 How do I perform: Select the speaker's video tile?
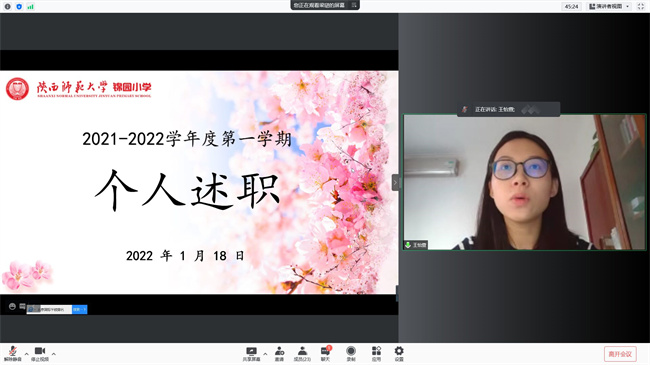click(524, 182)
